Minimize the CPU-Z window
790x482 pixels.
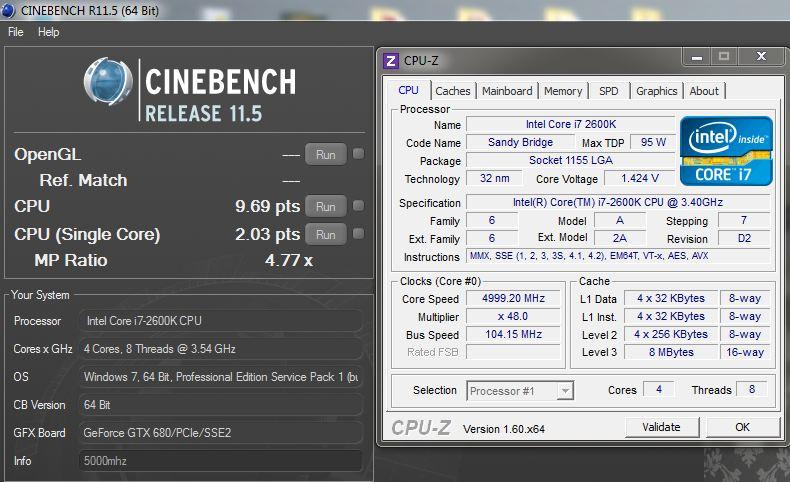697,57
